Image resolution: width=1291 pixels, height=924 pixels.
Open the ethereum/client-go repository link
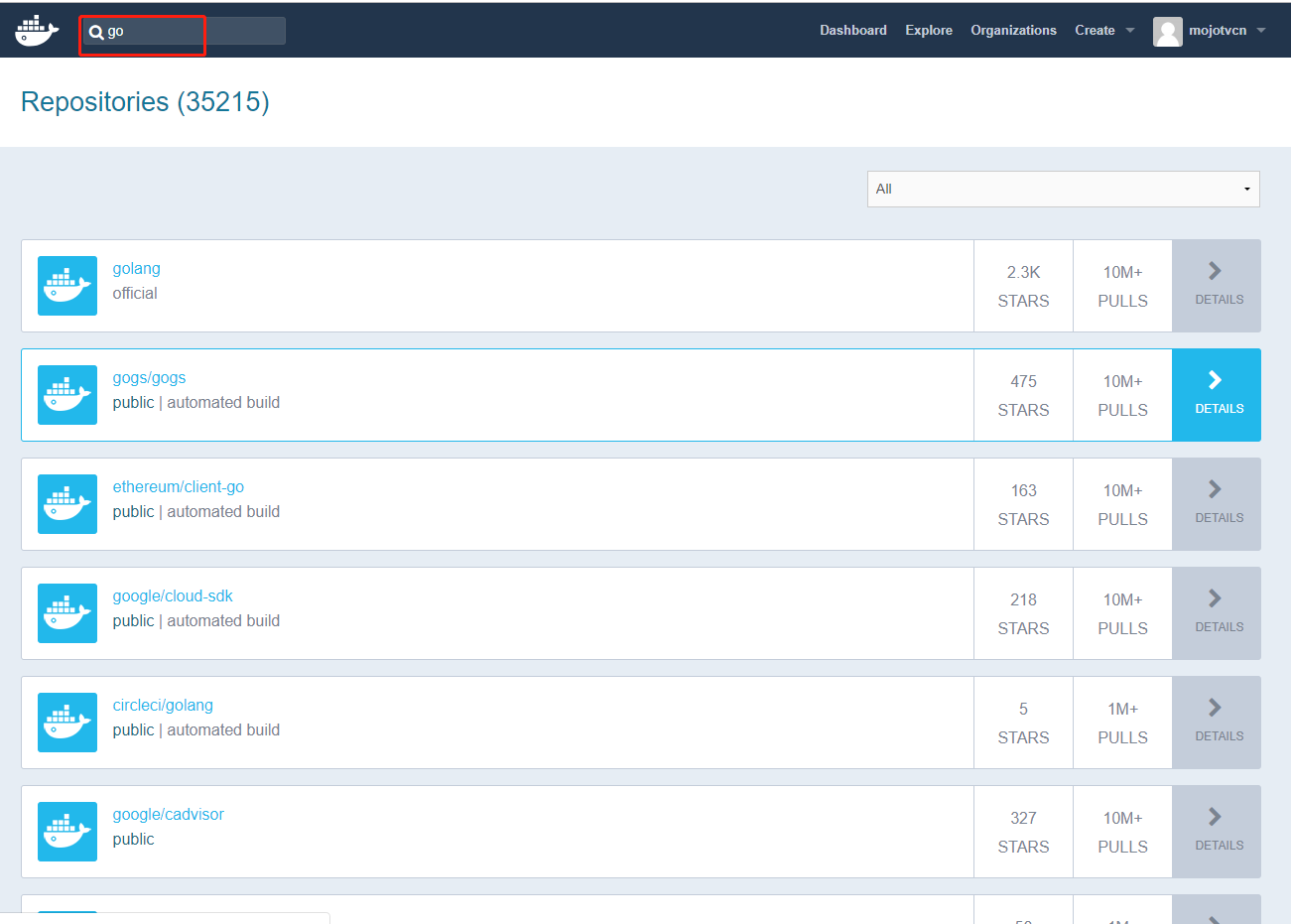click(178, 487)
